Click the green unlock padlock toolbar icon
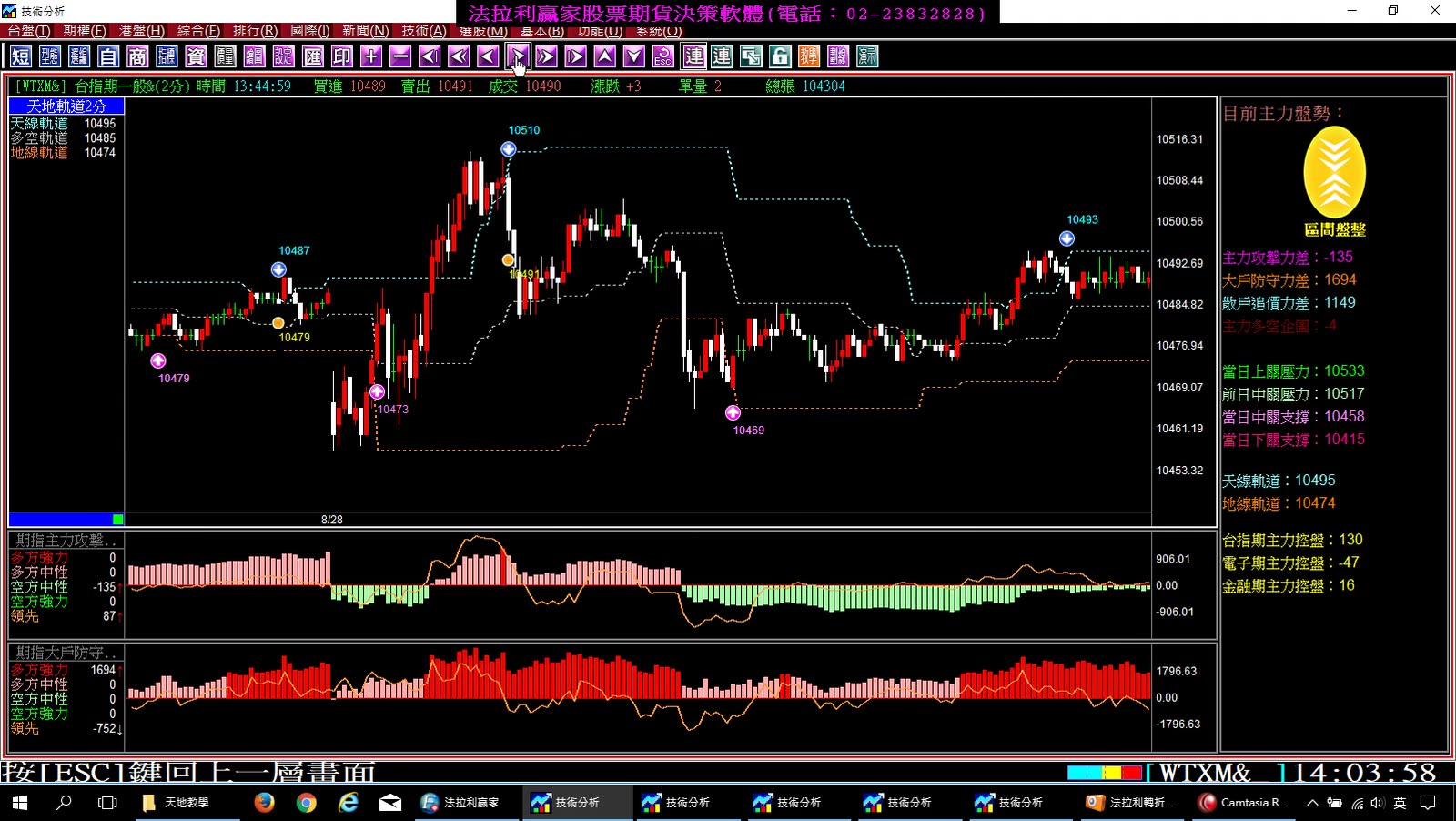1456x821 pixels. coord(780,56)
